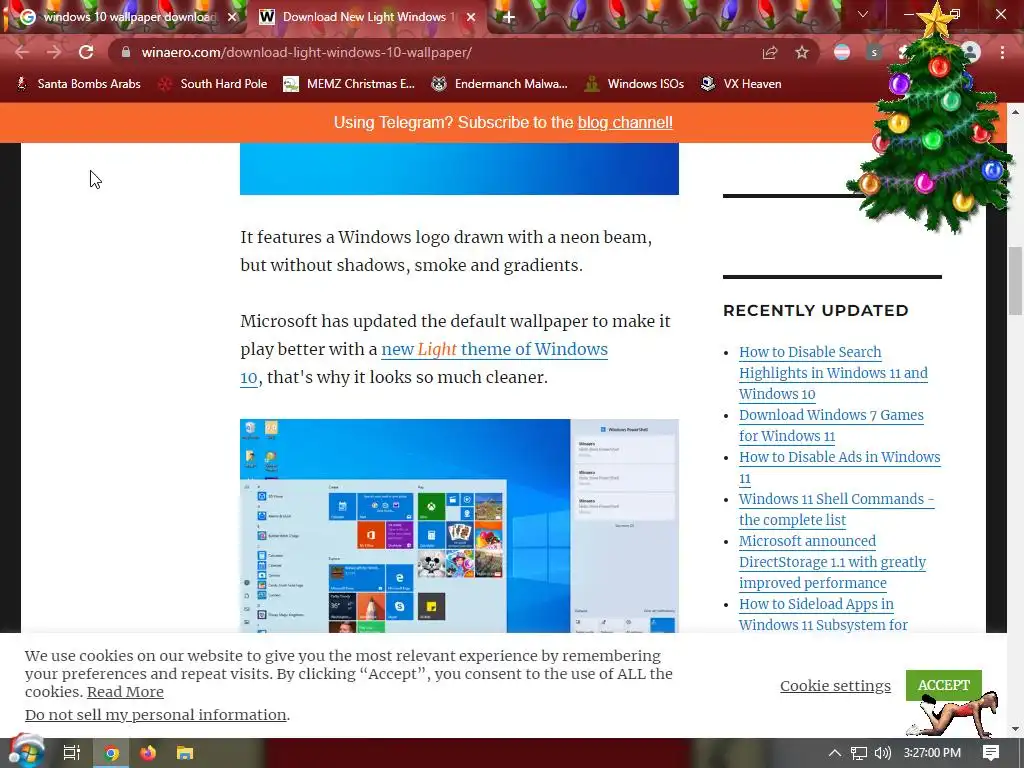Image resolution: width=1024 pixels, height=768 pixels.
Task: Open the tab search chevron
Action: point(863,14)
